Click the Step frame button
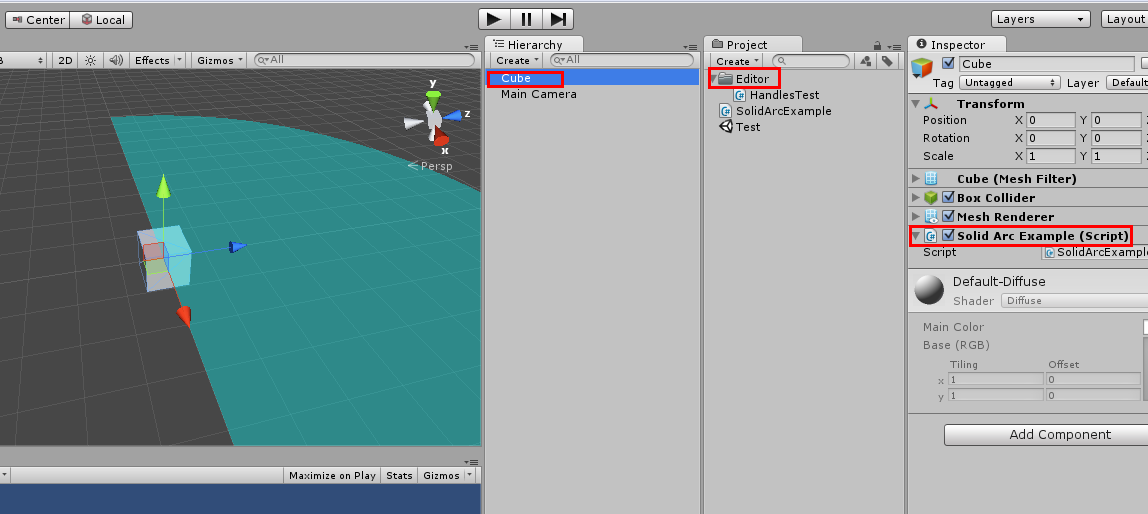The image size is (1148, 514). click(x=558, y=19)
